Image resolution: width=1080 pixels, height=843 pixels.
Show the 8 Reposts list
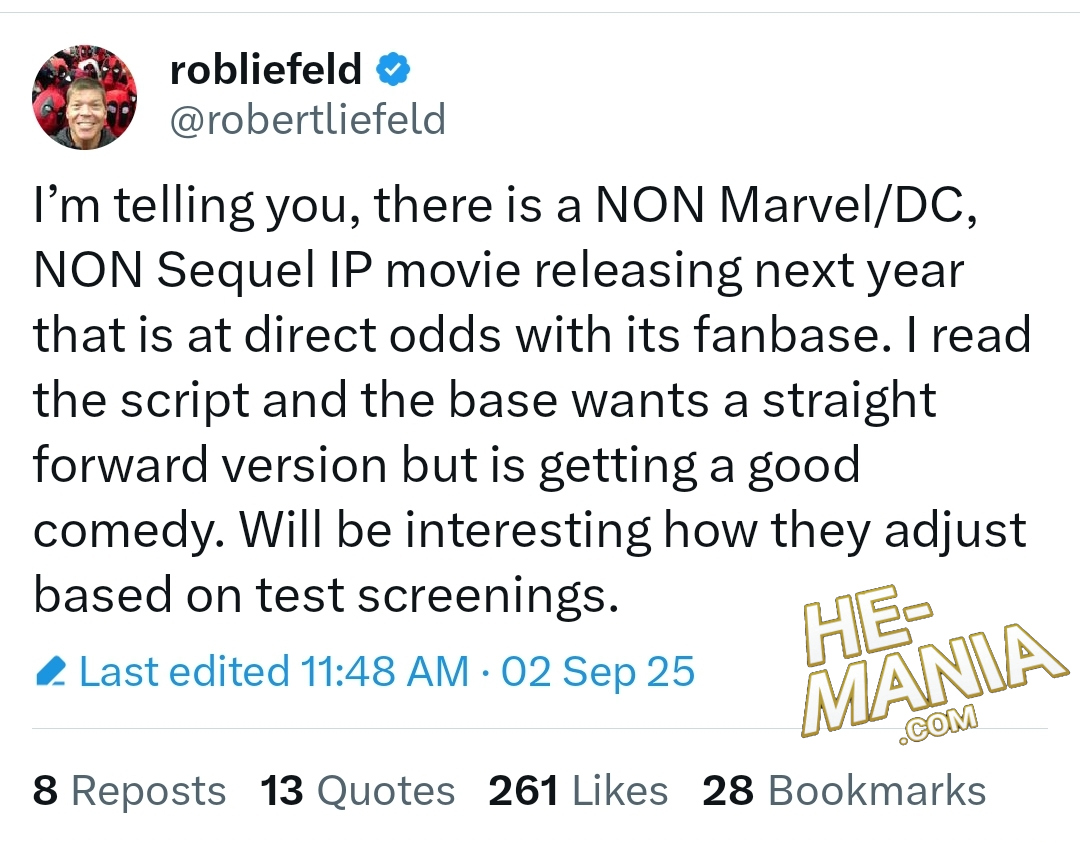point(130,791)
